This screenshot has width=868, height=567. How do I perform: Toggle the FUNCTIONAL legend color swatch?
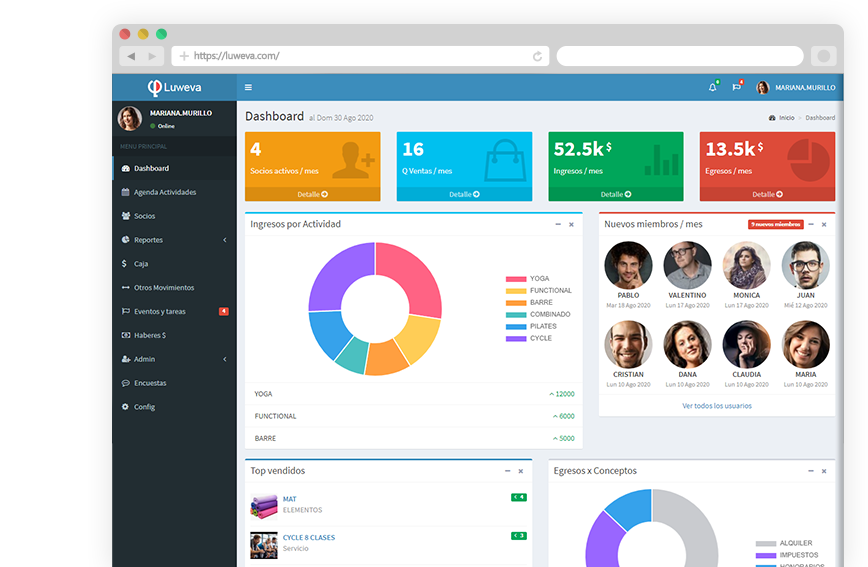click(x=515, y=291)
